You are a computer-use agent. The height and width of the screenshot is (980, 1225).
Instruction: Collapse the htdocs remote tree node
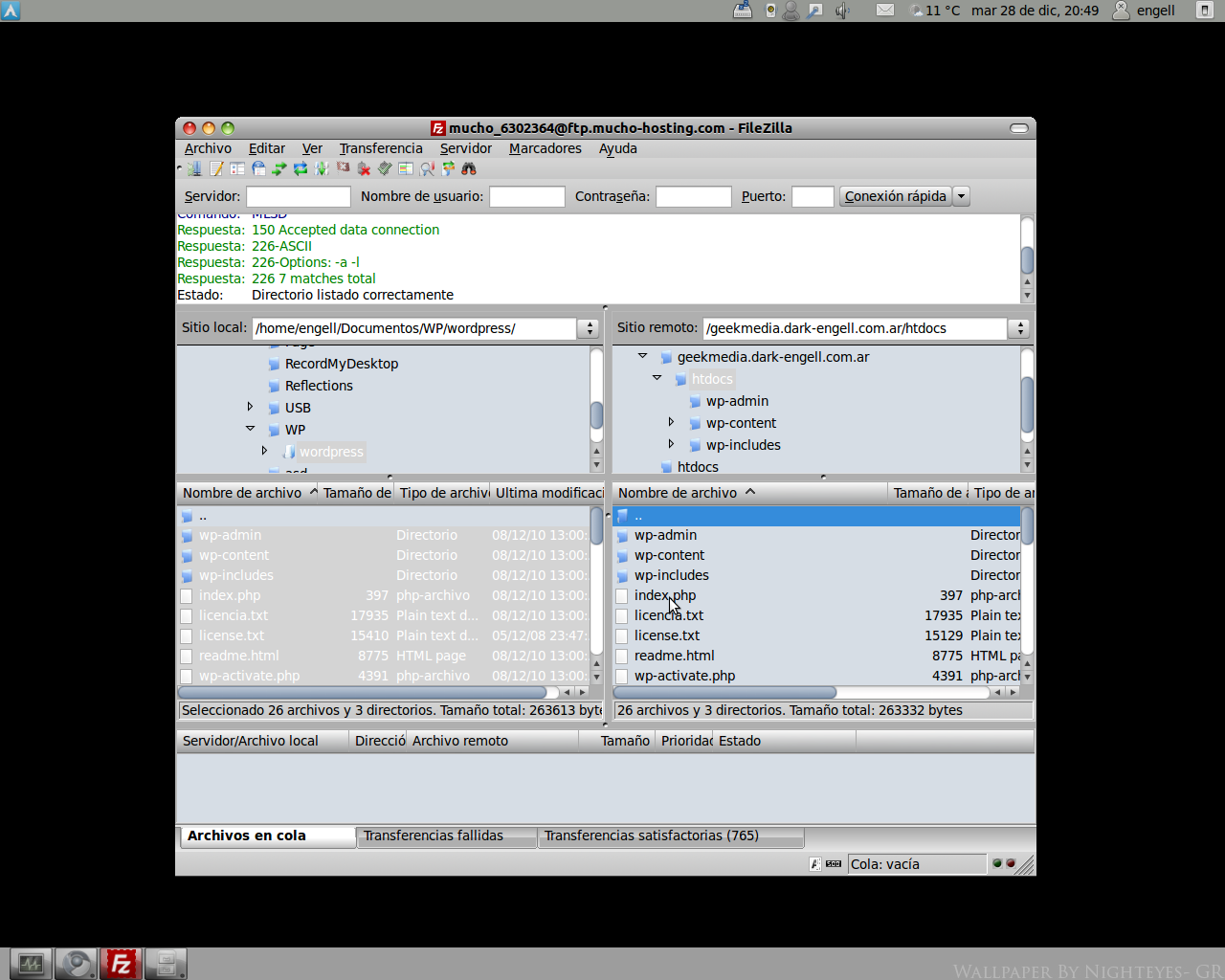pos(657,378)
